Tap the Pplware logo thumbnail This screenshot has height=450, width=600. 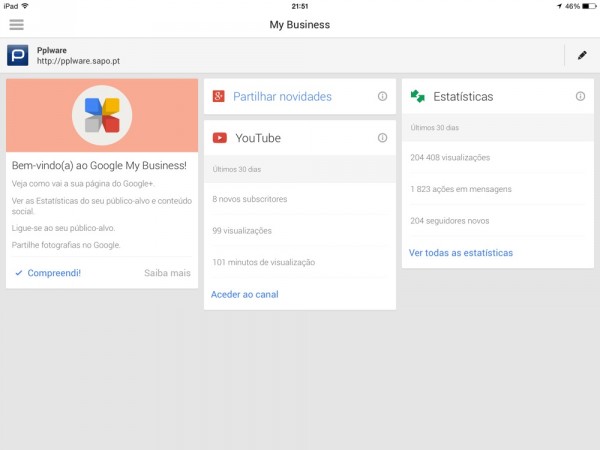pos(18,55)
